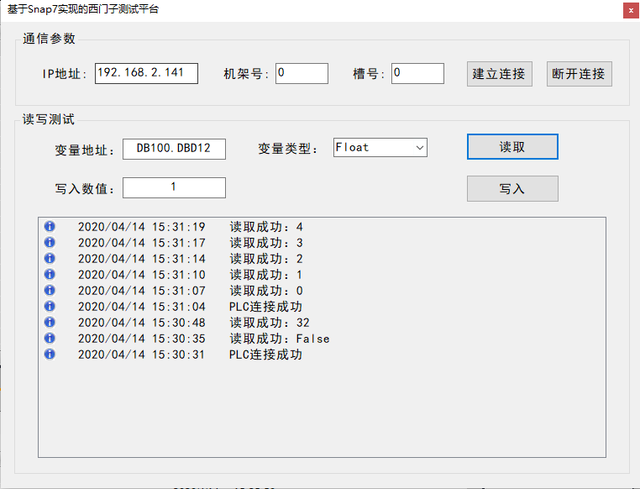The height and width of the screenshot is (489, 640).
Task: Click the 机架号 label
Action: 246,74
